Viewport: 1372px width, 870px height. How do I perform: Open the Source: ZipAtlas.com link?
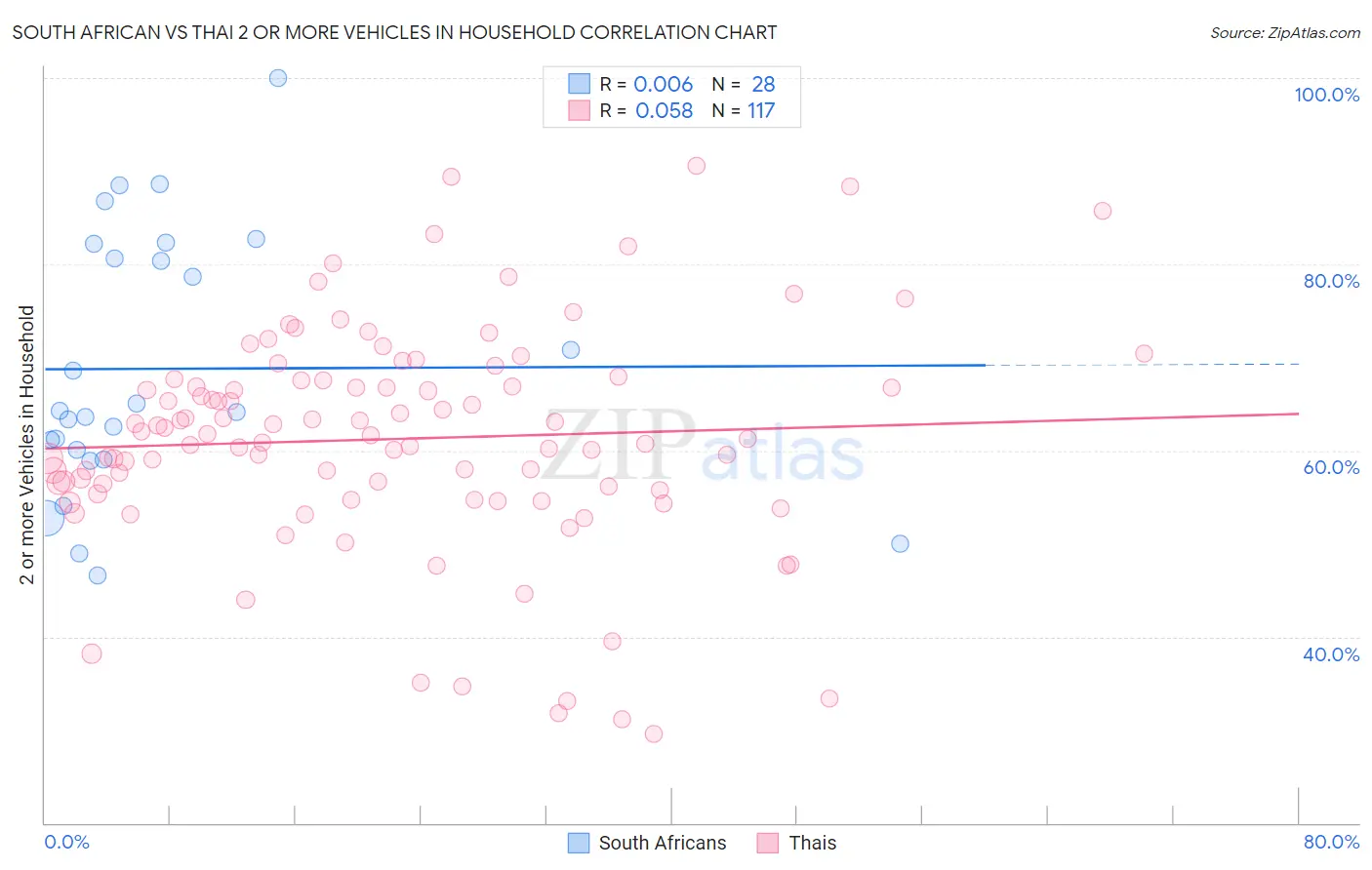[x=1285, y=32]
